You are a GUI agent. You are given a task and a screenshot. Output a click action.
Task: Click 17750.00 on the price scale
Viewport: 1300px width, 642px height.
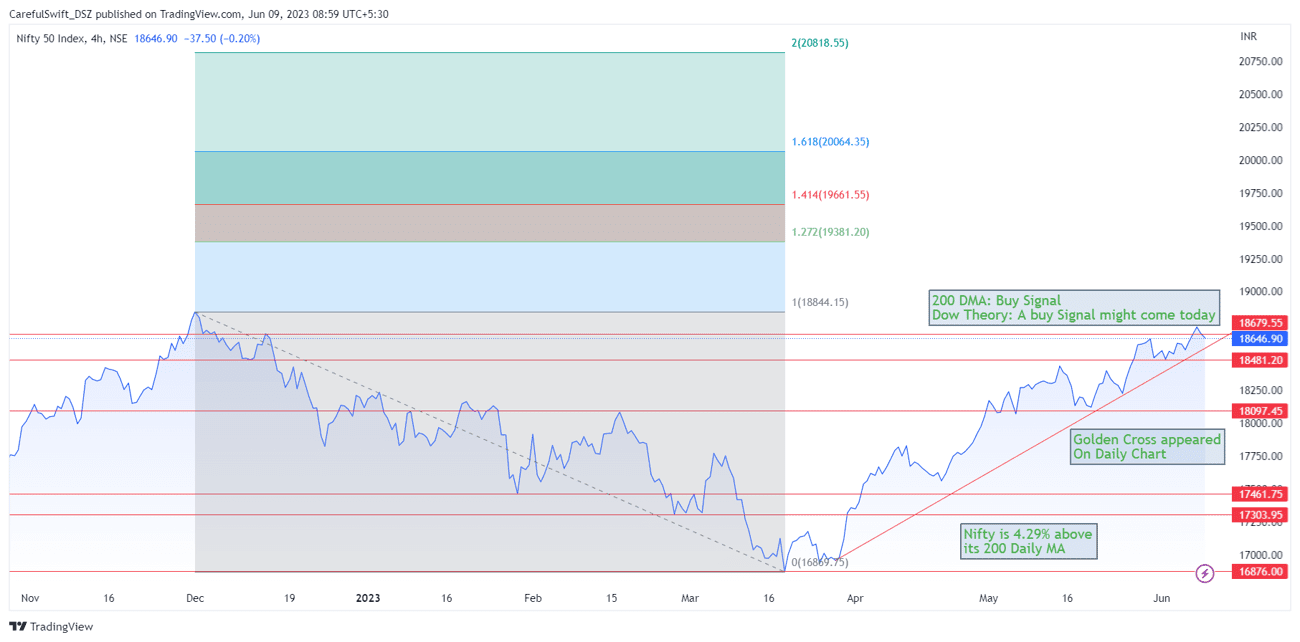1260,457
